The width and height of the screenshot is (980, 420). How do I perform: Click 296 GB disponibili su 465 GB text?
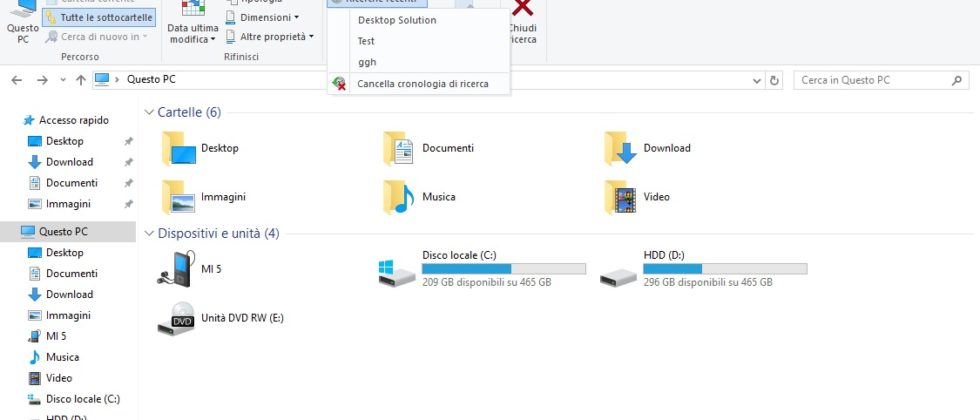708,282
